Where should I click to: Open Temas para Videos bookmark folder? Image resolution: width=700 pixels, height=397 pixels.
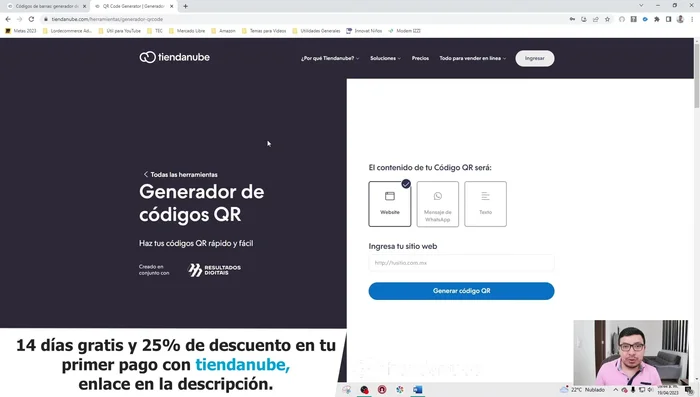(264, 31)
